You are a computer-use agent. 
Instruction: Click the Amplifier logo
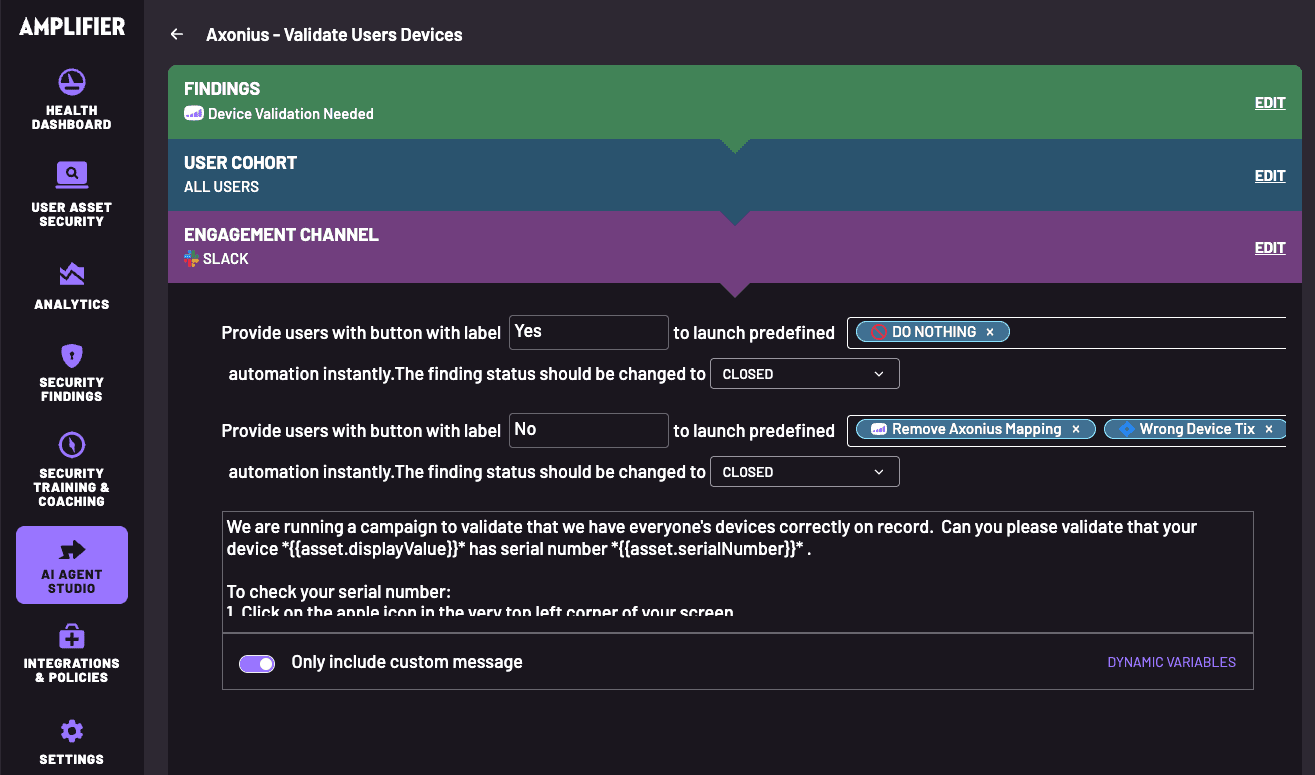pyautogui.click(x=72, y=27)
